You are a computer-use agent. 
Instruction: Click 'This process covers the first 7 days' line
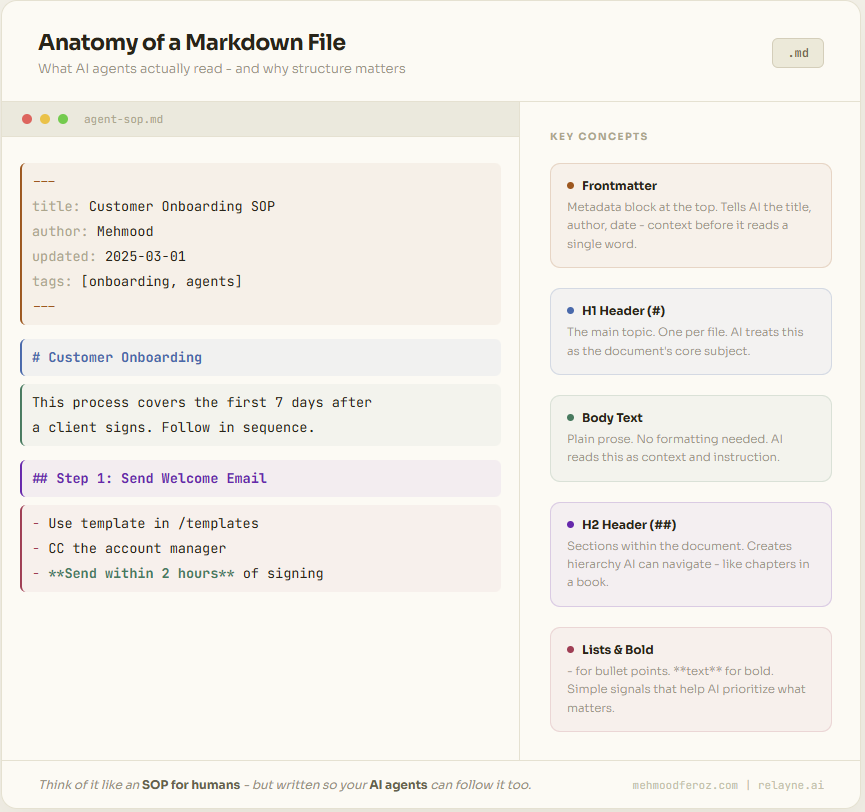point(202,403)
